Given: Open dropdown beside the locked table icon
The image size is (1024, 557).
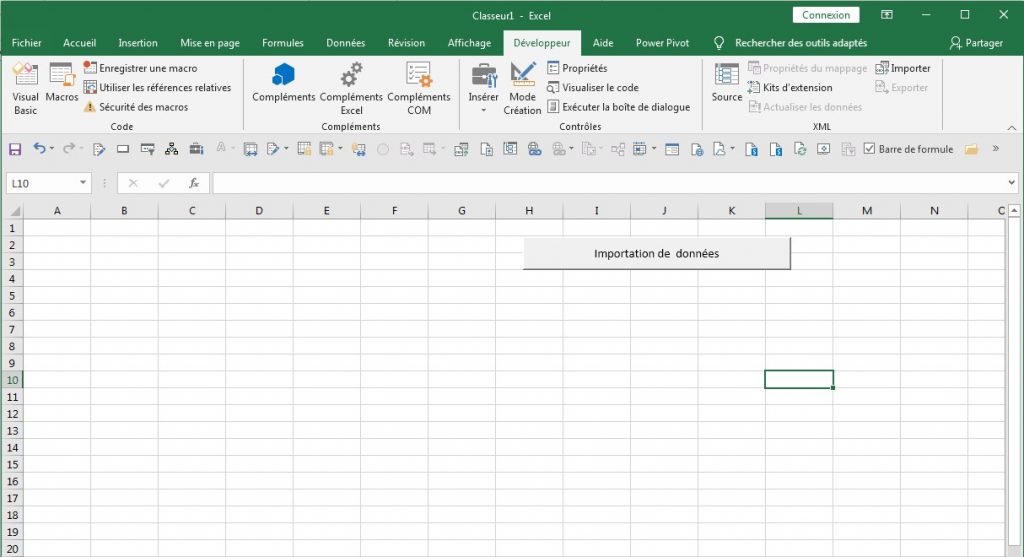Looking at the screenshot, I should [340, 149].
